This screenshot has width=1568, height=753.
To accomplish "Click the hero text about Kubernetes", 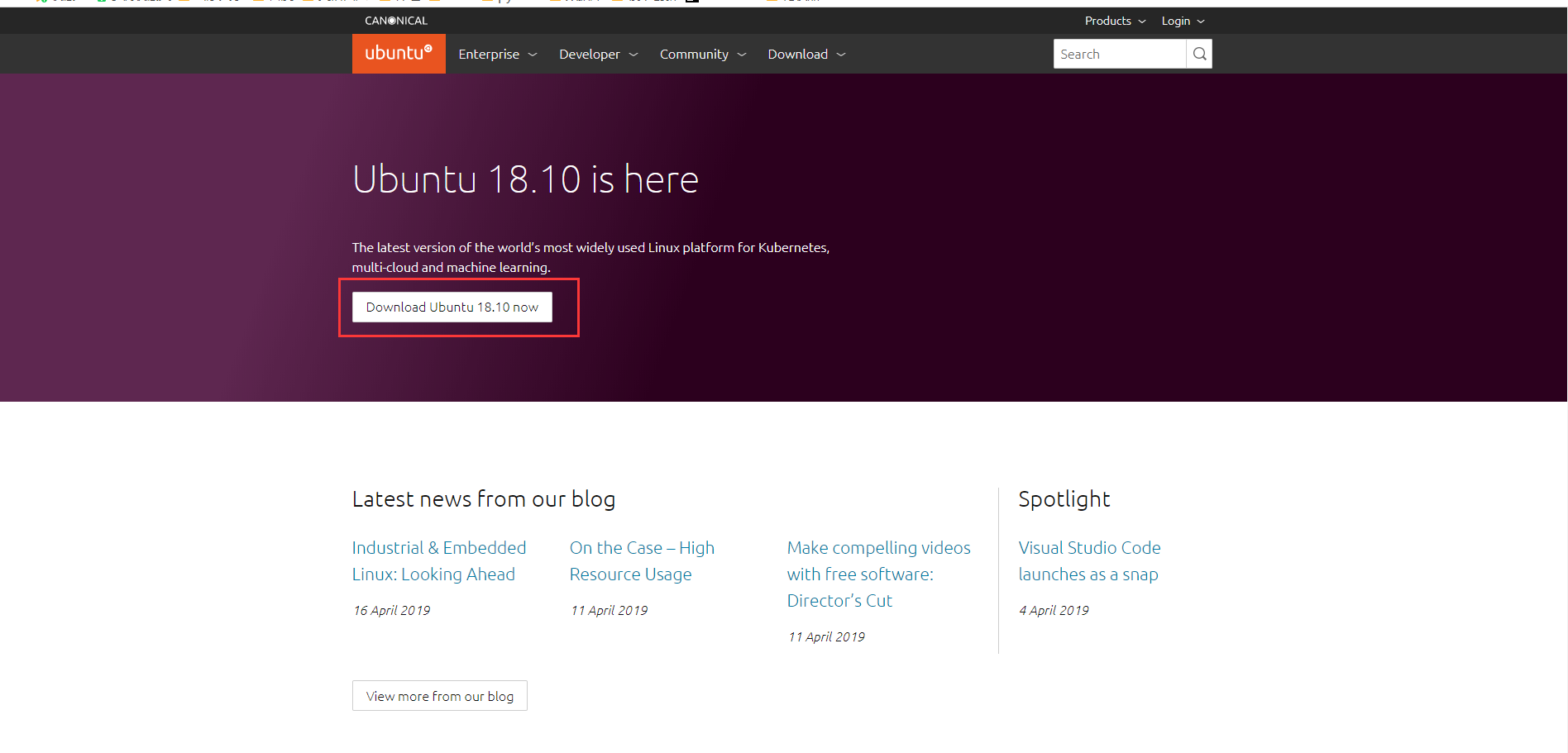I will [x=590, y=257].
